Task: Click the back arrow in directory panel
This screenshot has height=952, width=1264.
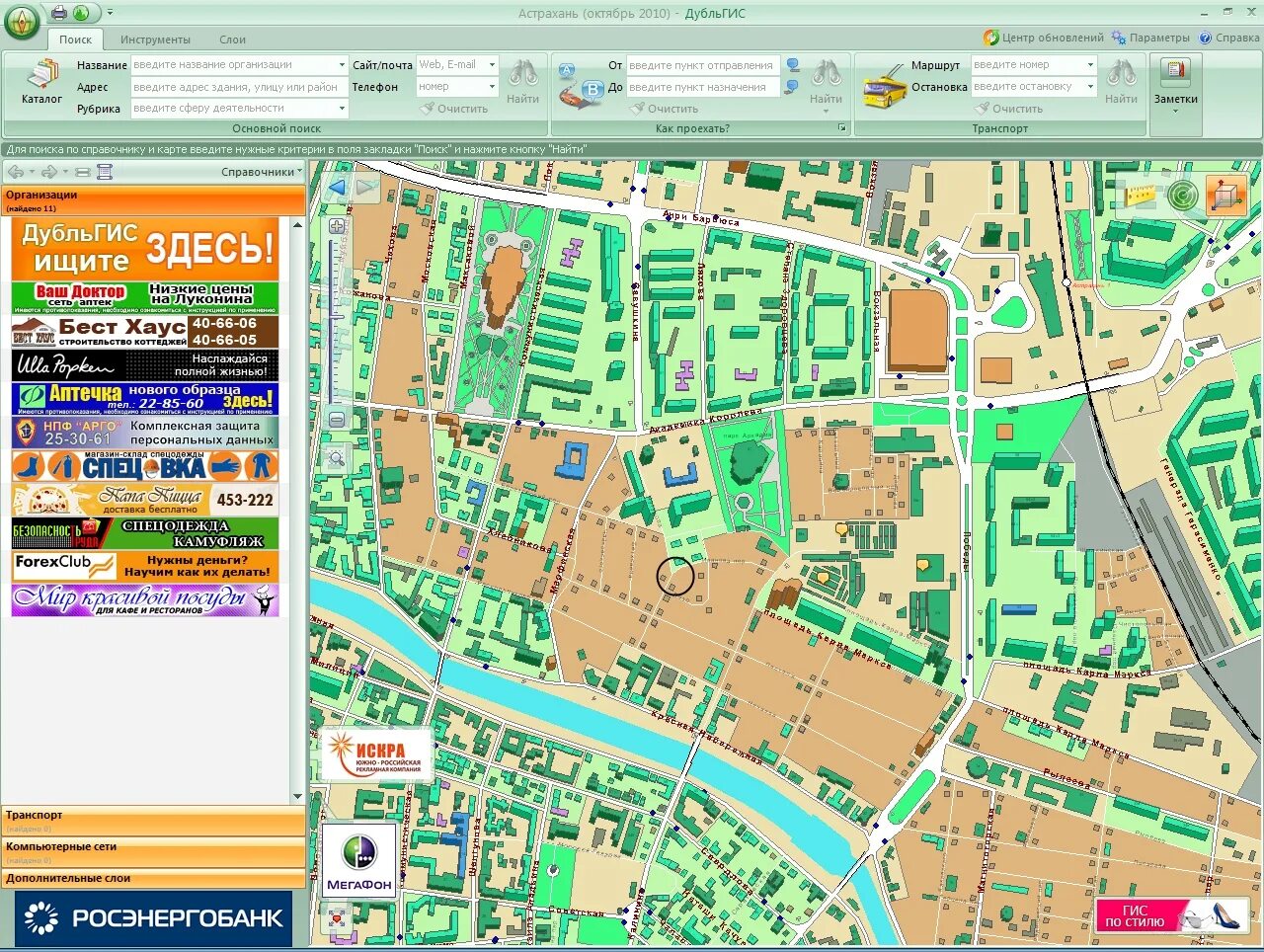Action: 16,172
